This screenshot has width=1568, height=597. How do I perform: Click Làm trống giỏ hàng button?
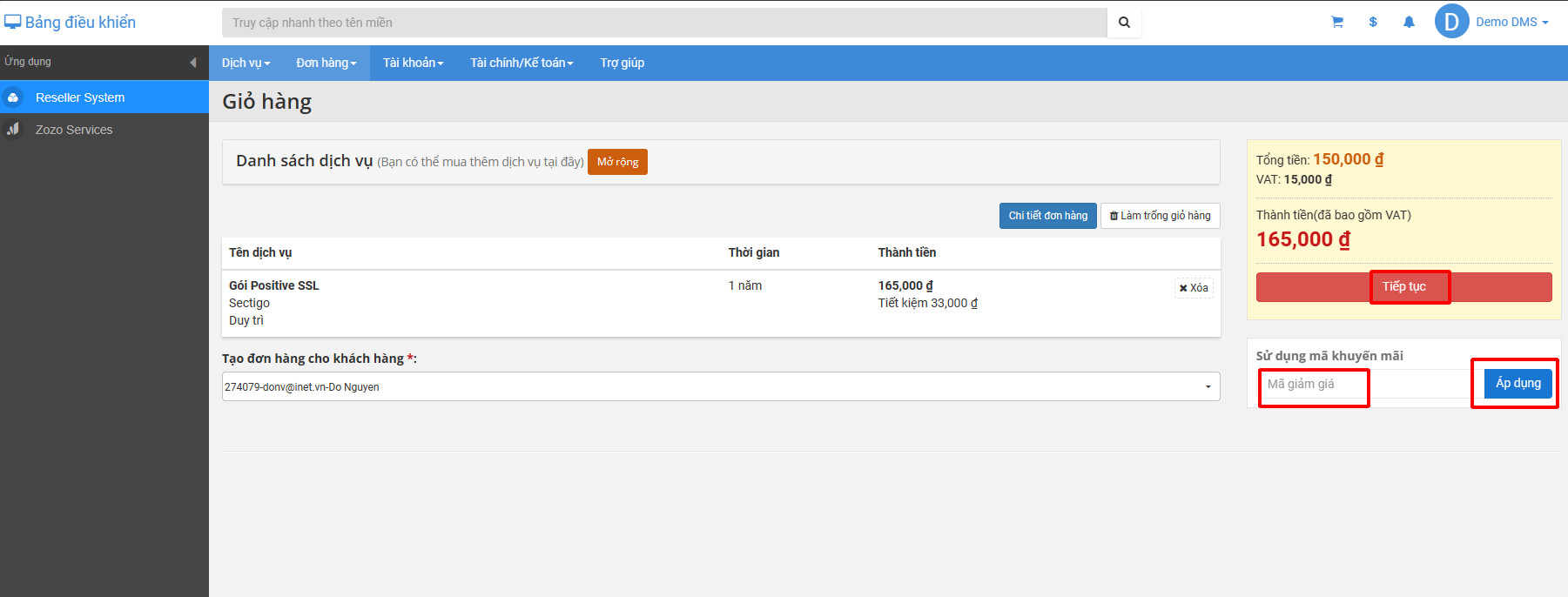tap(1161, 216)
